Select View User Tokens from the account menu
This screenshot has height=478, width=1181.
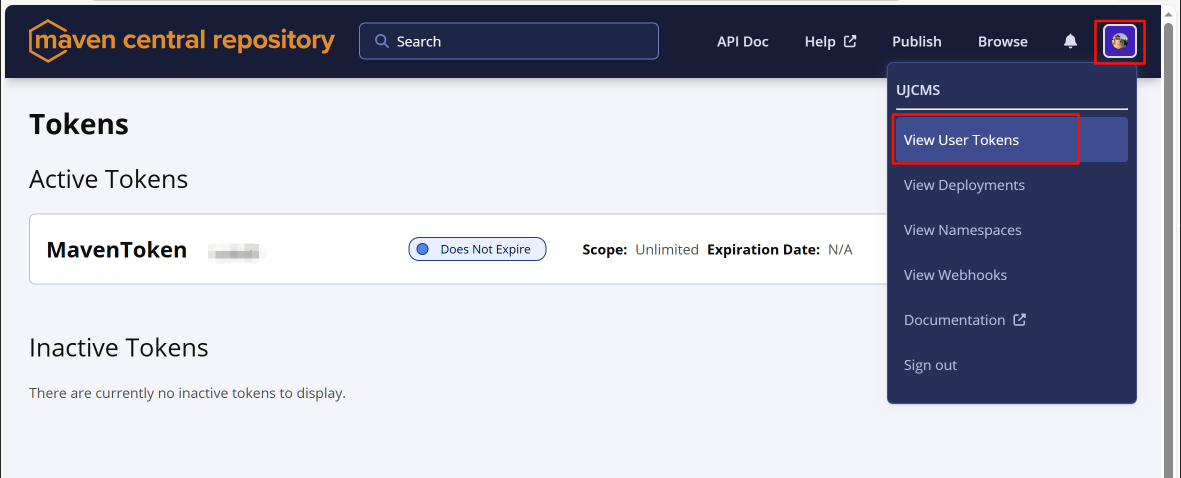[961, 140]
